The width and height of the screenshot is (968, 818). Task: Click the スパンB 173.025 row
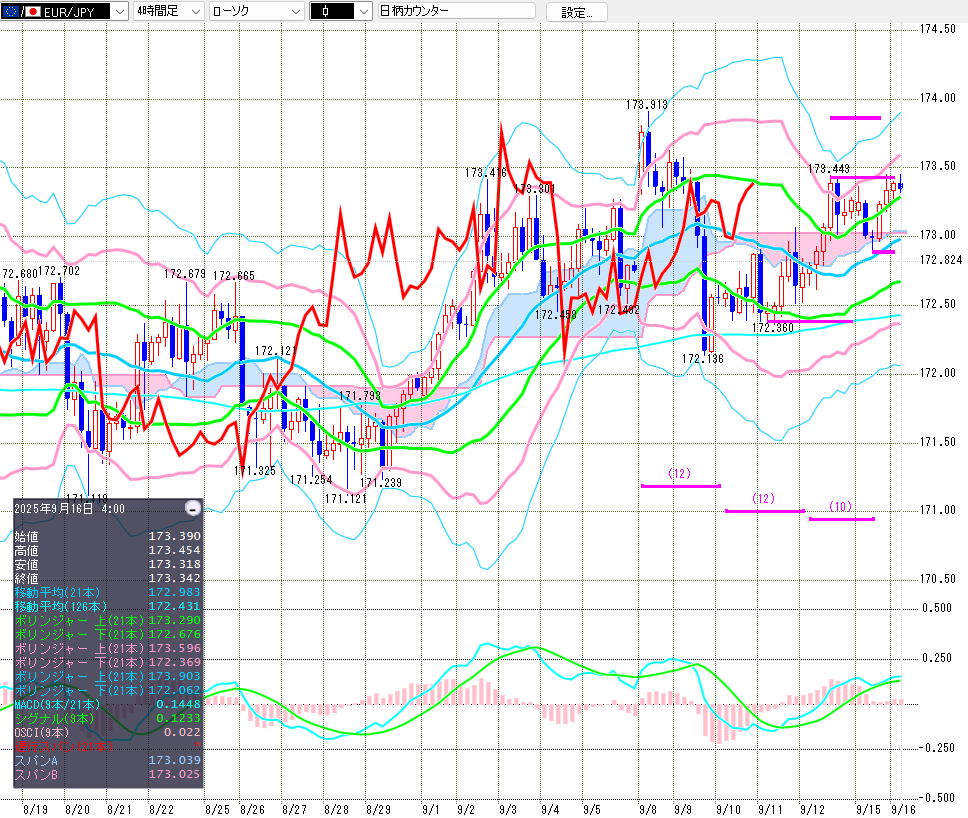click(x=107, y=774)
